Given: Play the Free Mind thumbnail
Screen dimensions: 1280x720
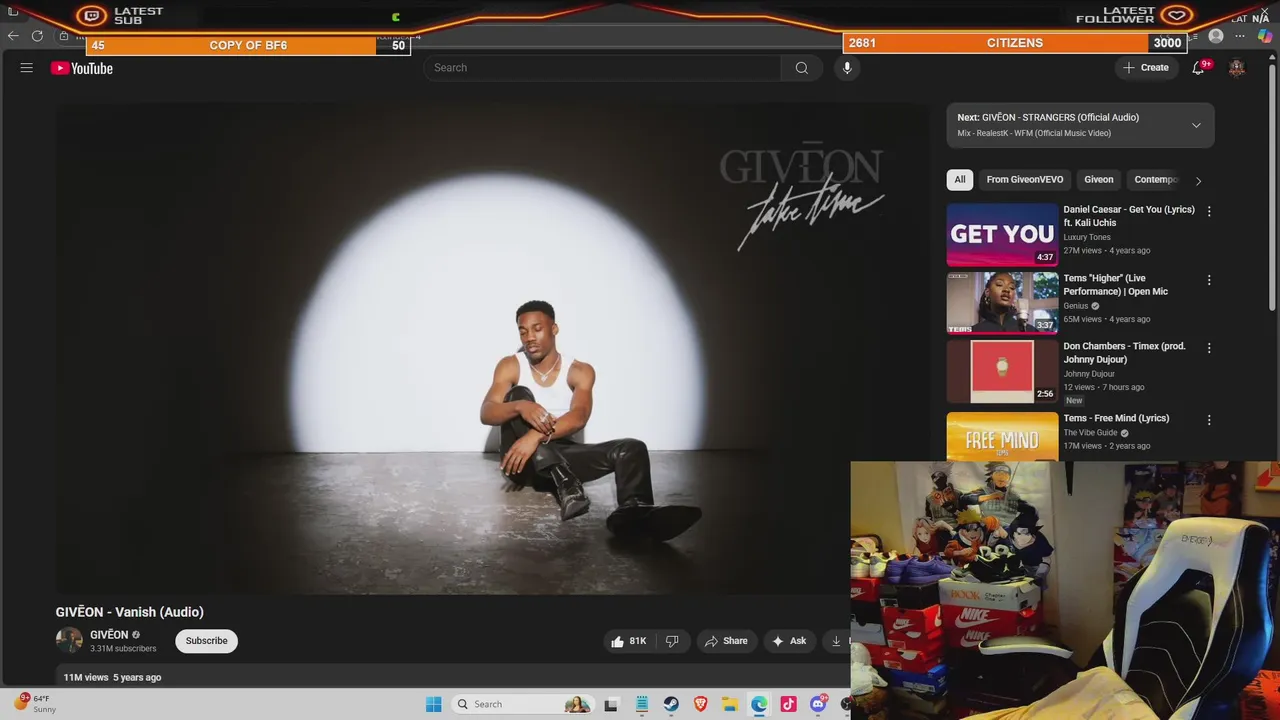Looking at the screenshot, I should [1002, 436].
